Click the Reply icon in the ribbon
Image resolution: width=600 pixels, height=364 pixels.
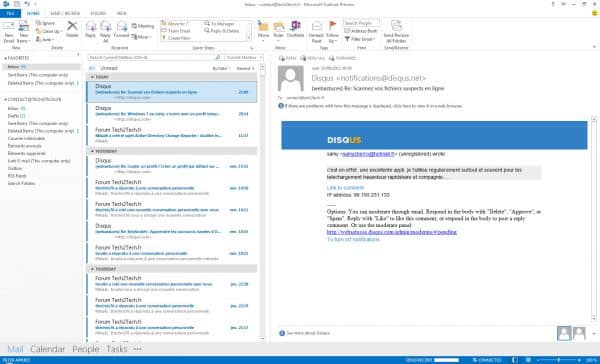[90, 29]
